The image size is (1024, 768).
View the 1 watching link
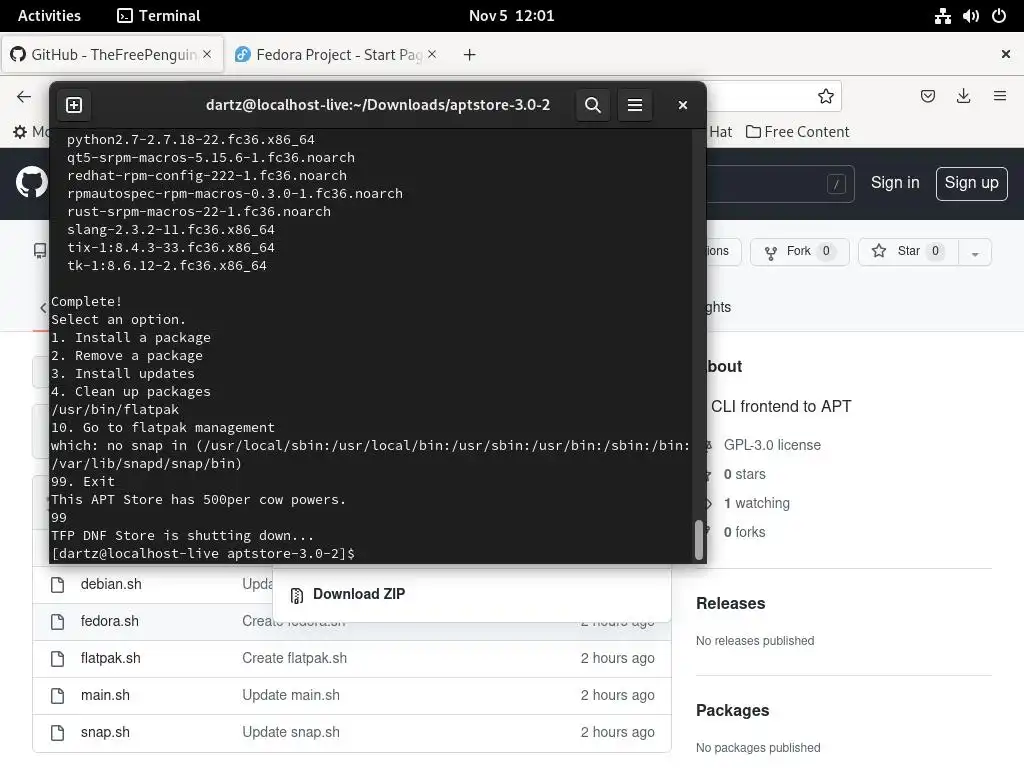click(756, 504)
